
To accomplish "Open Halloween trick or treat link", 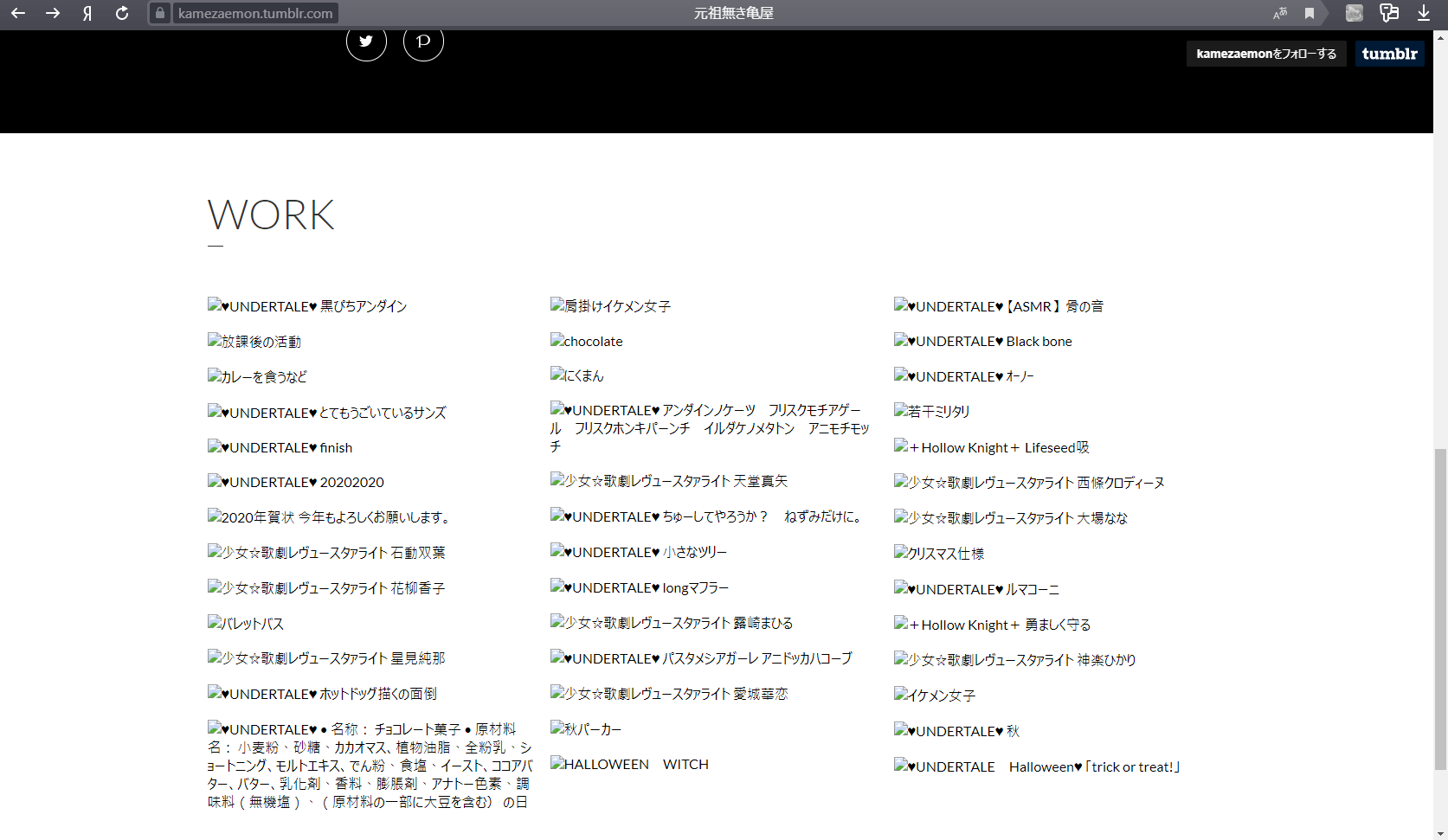I will tap(1038, 766).
